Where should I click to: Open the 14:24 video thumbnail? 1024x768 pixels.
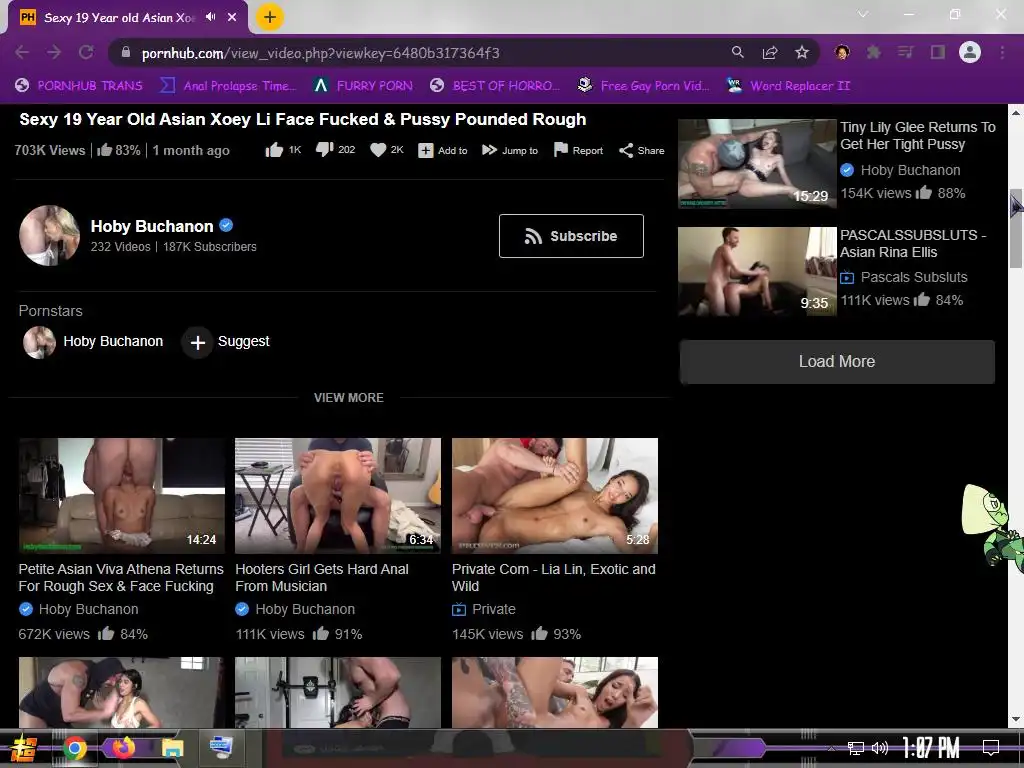(121, 496)
